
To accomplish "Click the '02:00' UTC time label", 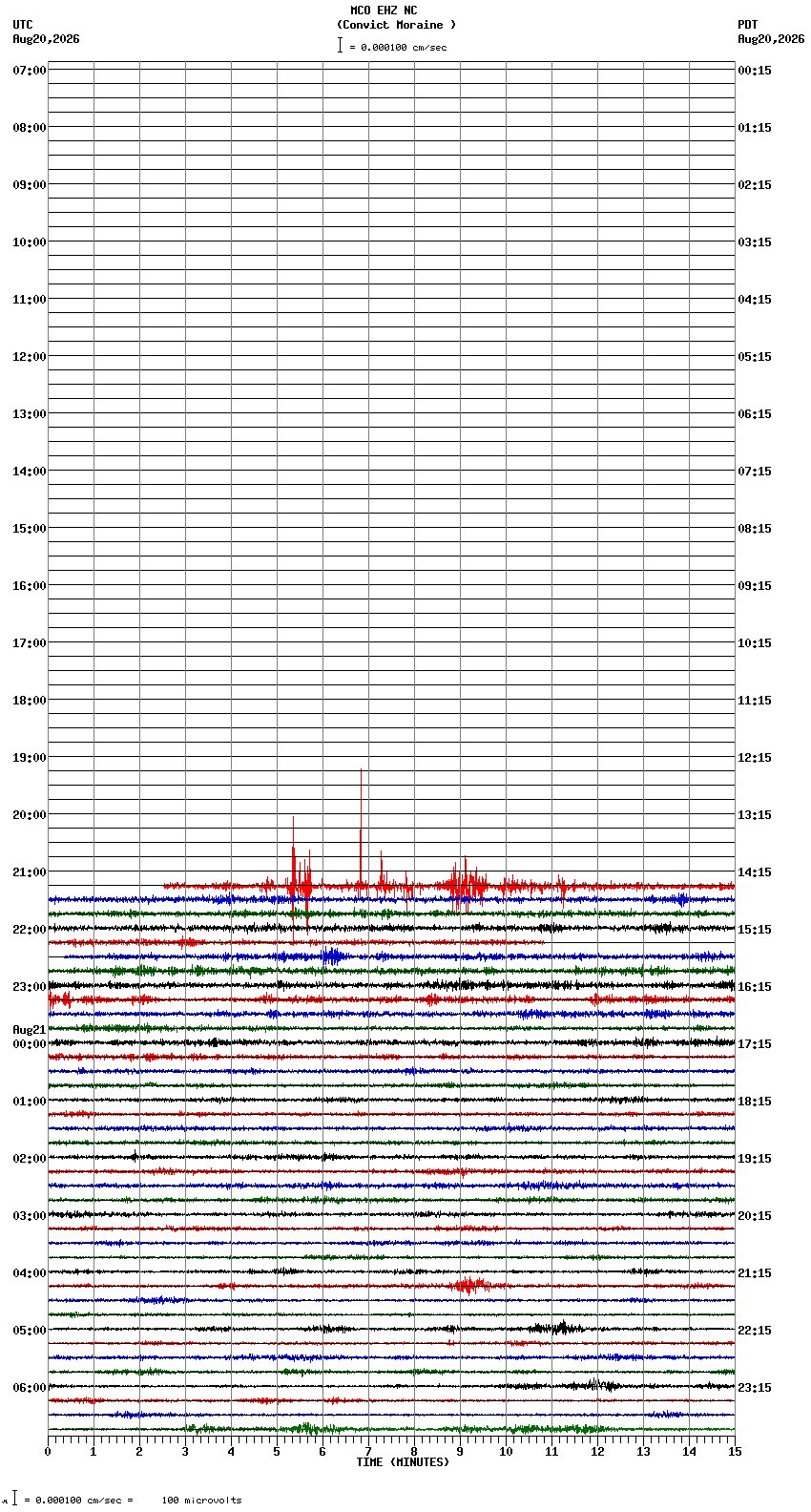I will coord(30,1159).
